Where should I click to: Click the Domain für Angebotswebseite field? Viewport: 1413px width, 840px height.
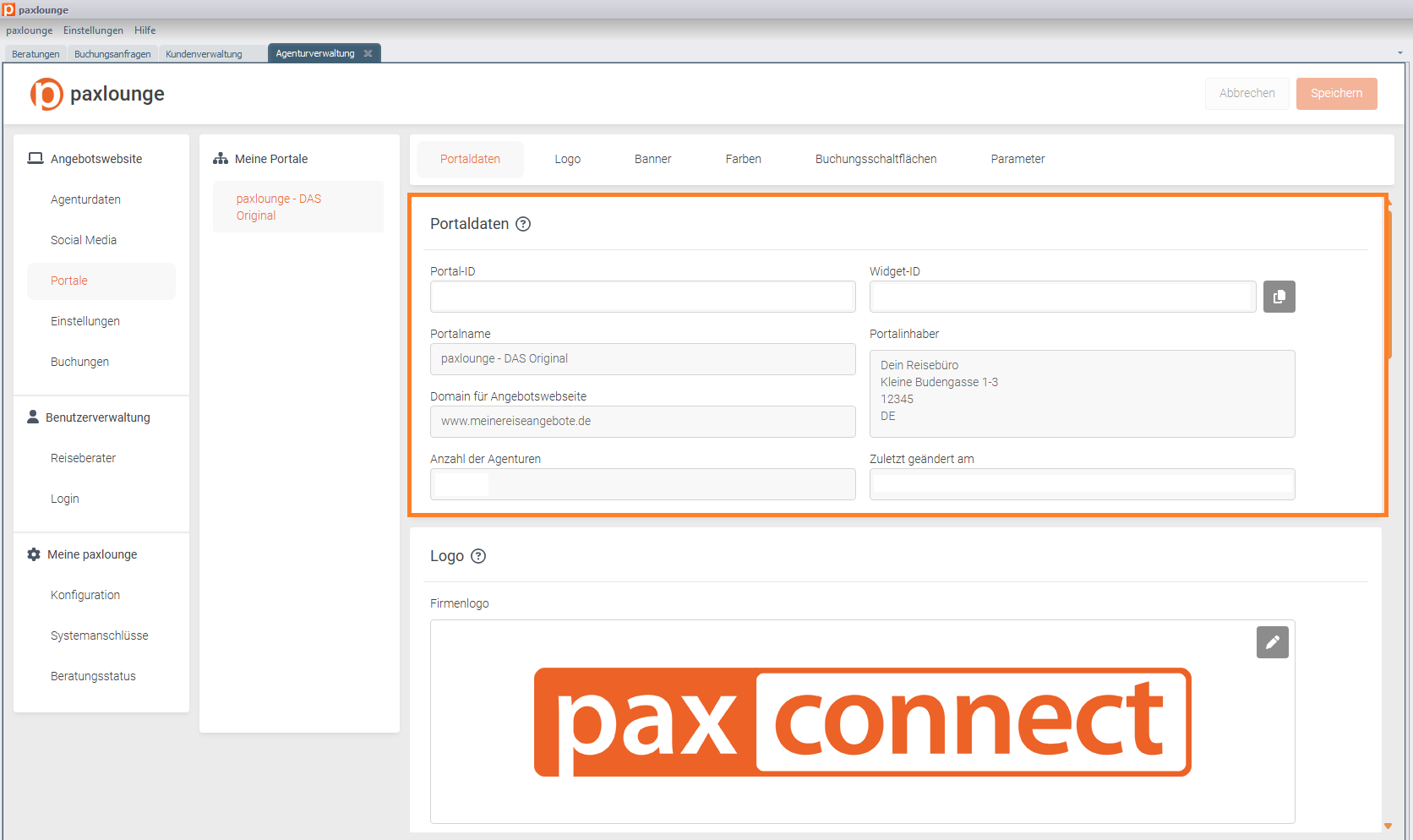[643, 422]
